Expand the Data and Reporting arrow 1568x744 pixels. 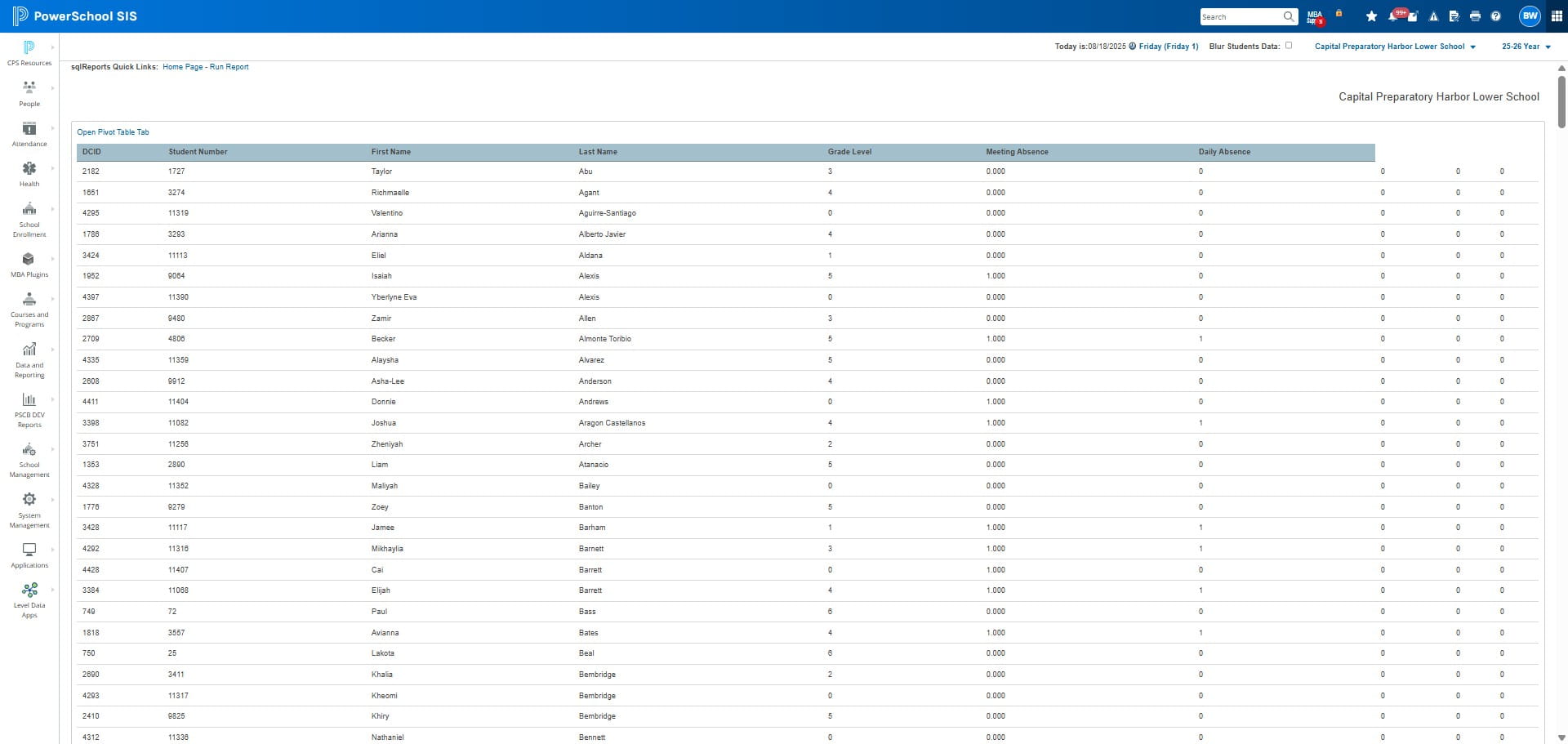tap(53, 350)
